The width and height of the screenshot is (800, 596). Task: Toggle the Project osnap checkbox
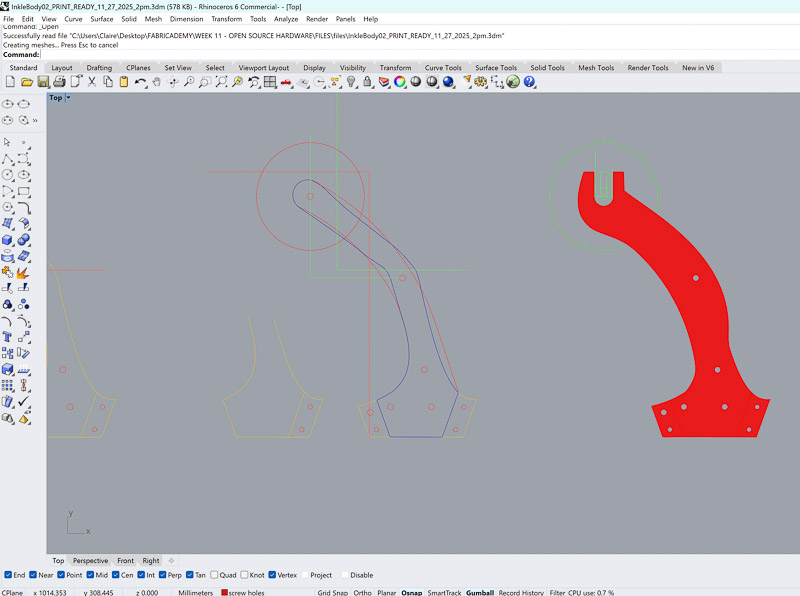(x=305, y=575)
